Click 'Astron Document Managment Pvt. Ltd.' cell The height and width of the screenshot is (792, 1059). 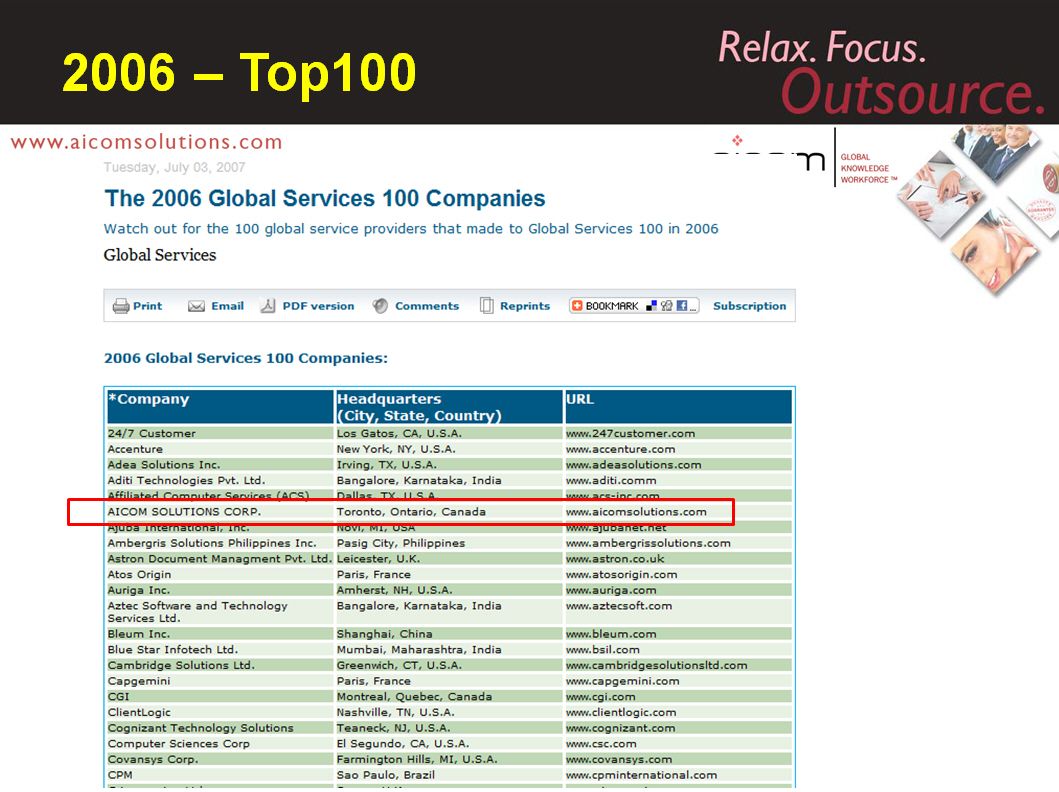coord(219,558)
